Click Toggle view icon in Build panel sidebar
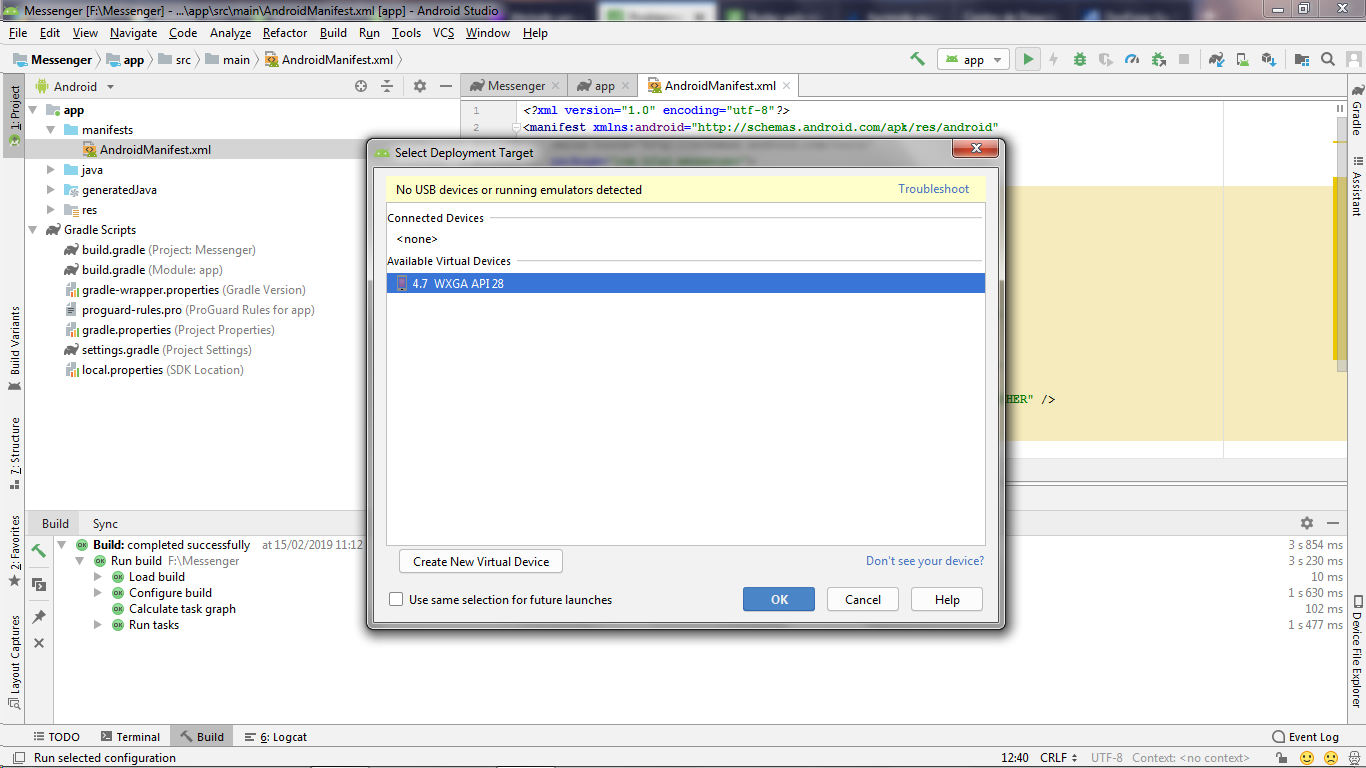1366x768 pixels. (x=39, y=584)
